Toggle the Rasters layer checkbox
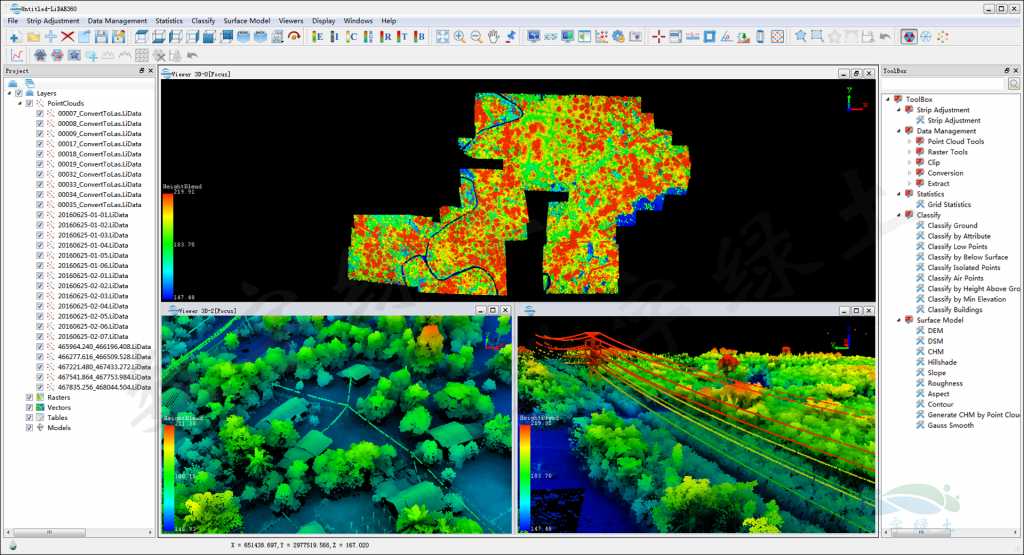 [29, 397]
